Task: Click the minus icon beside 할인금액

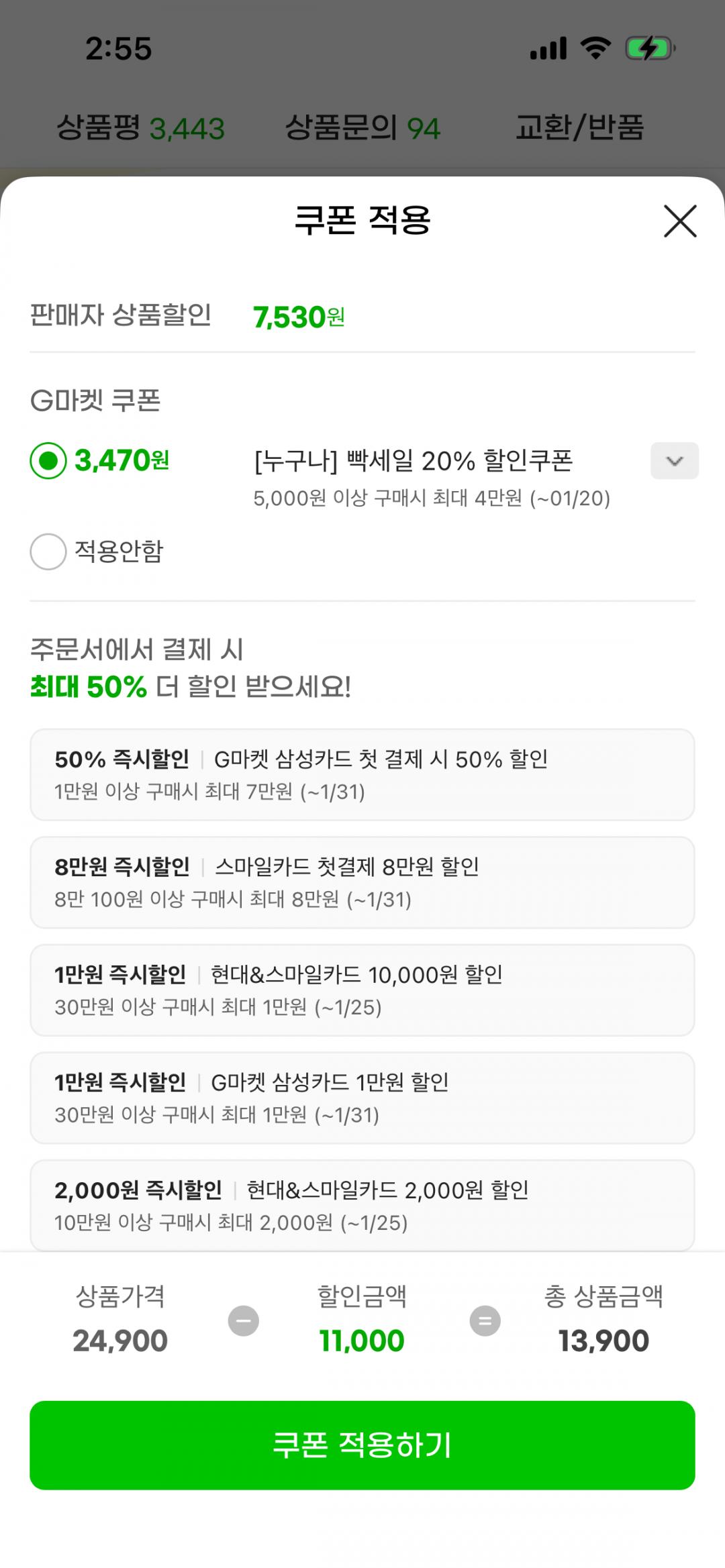Action: [244, 1321]
